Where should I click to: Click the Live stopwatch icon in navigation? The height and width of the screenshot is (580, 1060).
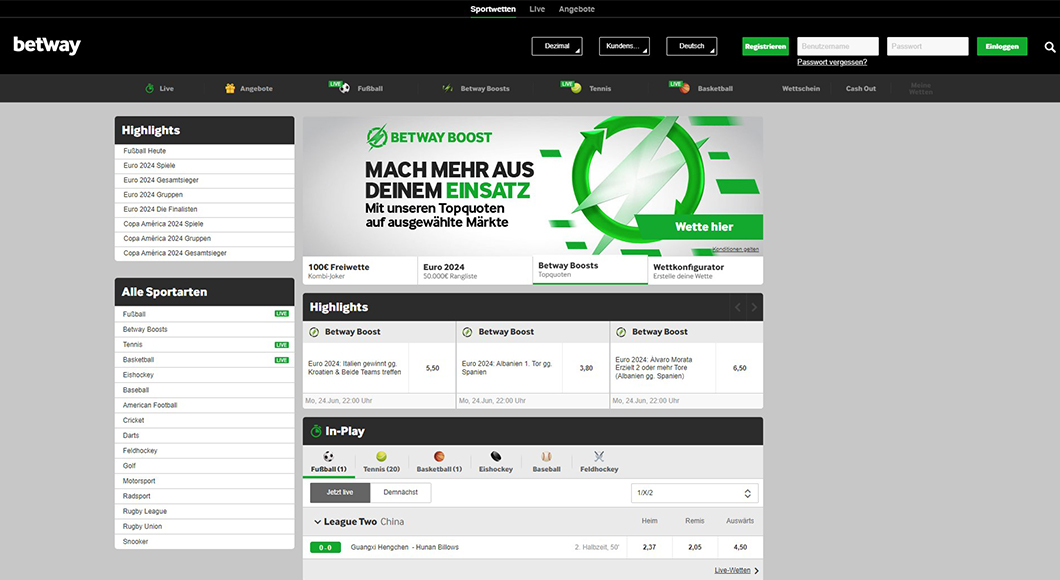pos(149,88)
